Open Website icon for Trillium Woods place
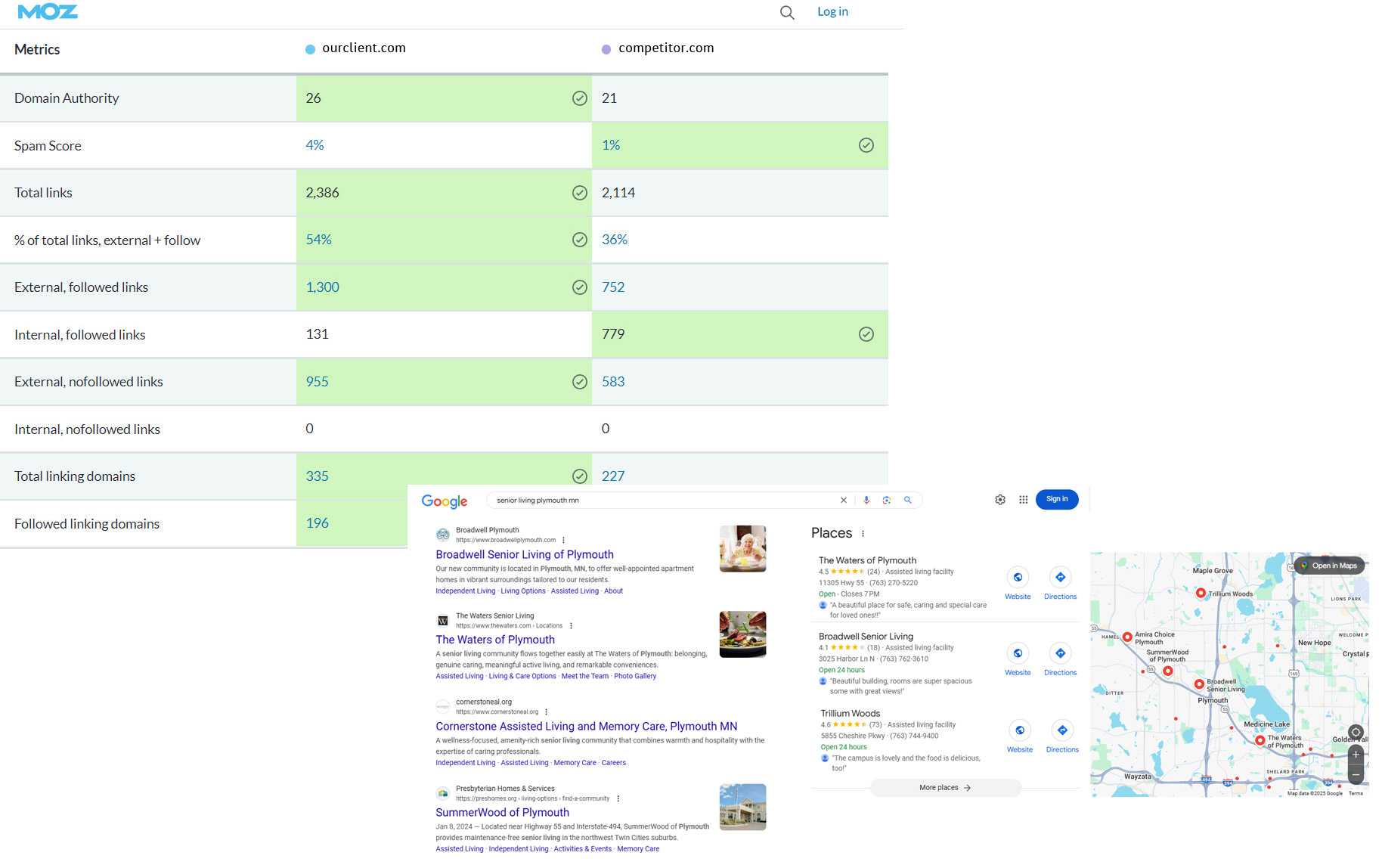The height and width of the screenshot is (868, 1382). coord(1020,730)
